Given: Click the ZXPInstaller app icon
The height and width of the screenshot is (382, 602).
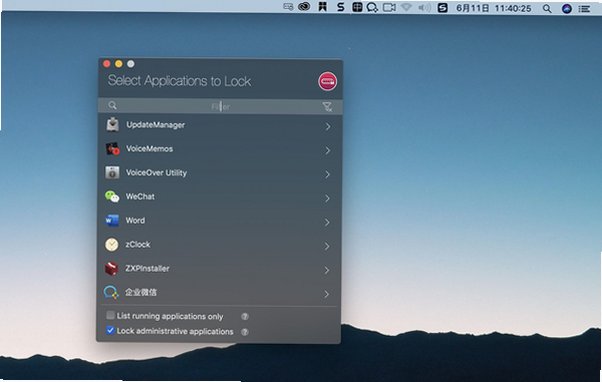Looking at the screenshot, I should [x=111, y=268].
